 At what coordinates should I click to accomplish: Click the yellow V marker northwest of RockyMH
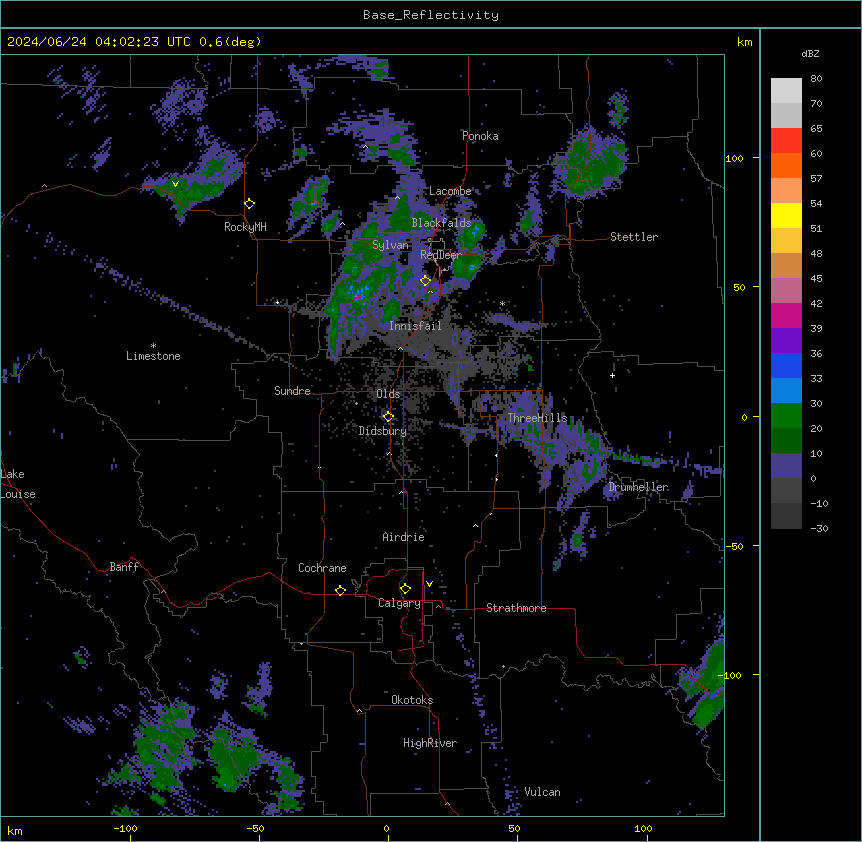tap(175, 184)
